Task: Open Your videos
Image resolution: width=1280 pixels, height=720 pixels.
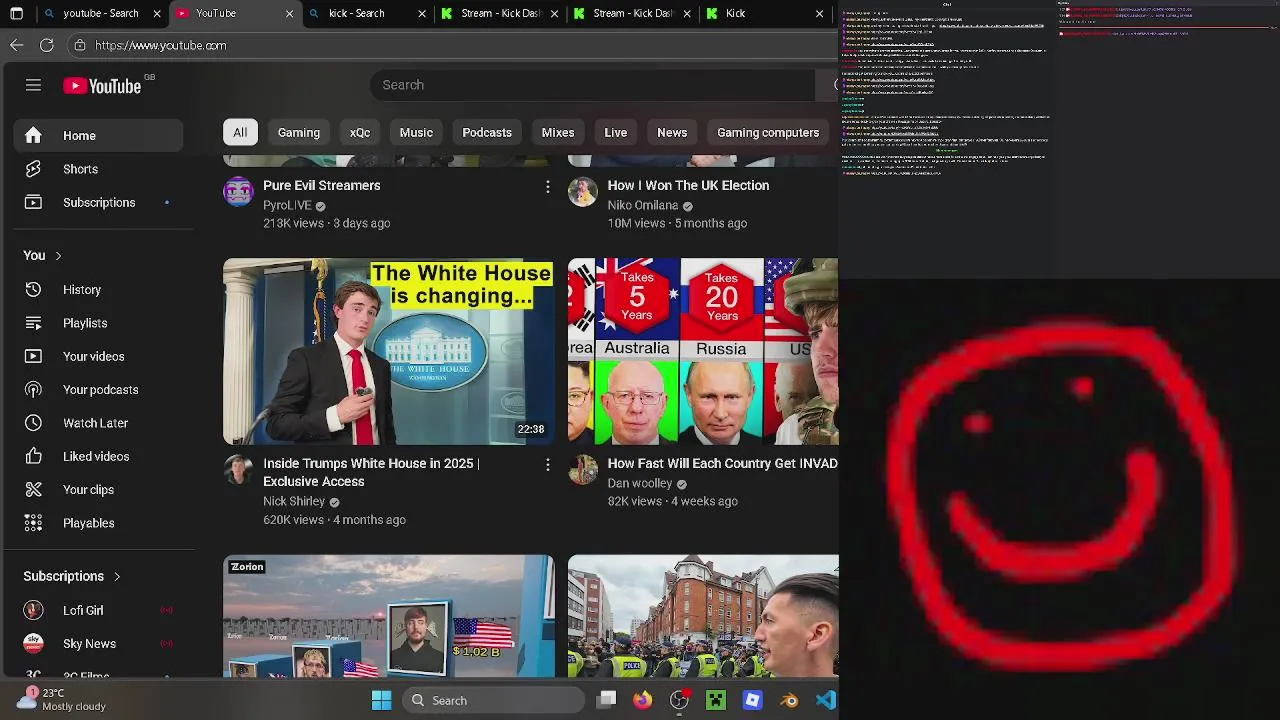Action: pos(98,356)
